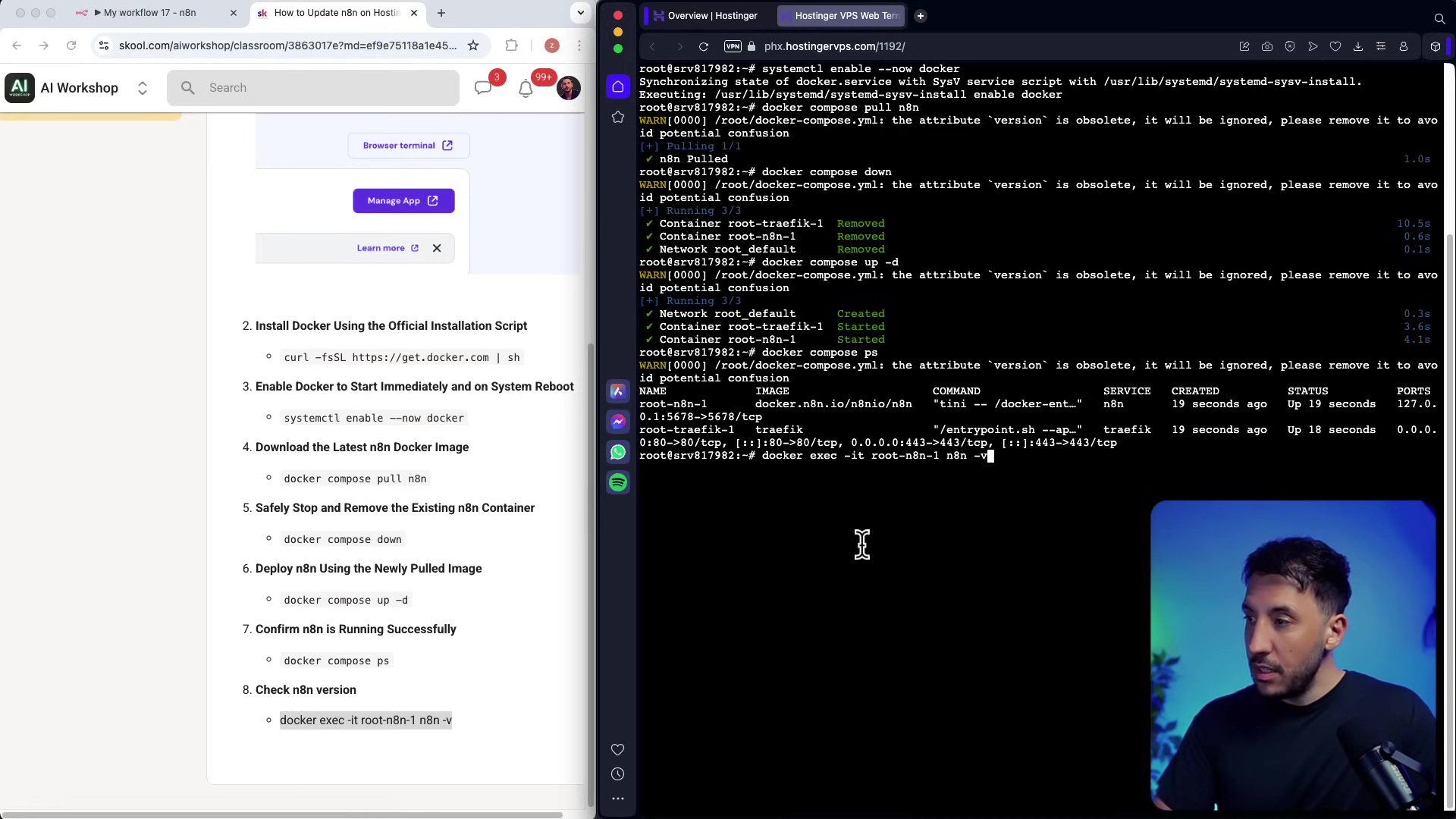
Task: Click the Chrome site info icon
Action: (x=104, y=45)
